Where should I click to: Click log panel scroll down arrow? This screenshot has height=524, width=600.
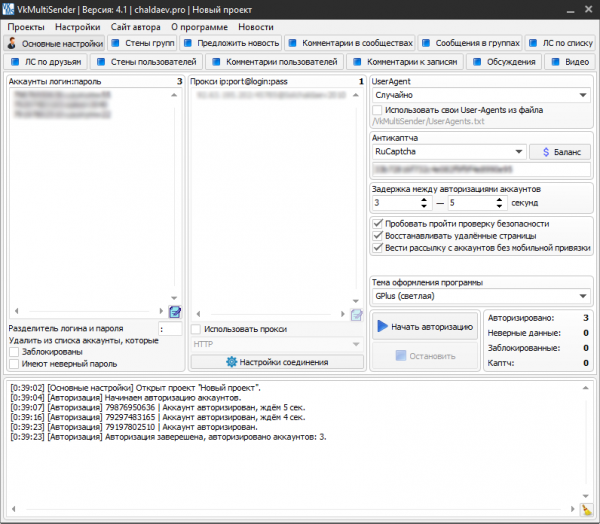point(585,496)
